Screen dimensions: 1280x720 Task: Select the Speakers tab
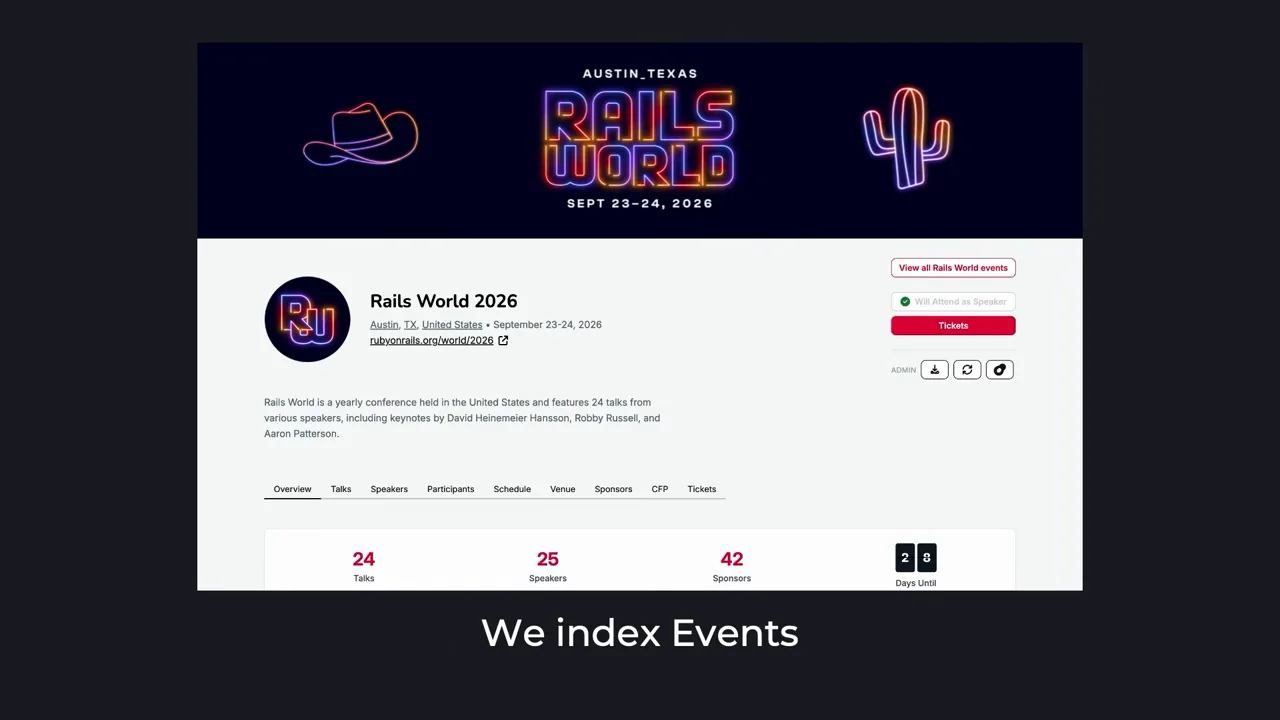(389, 489)
